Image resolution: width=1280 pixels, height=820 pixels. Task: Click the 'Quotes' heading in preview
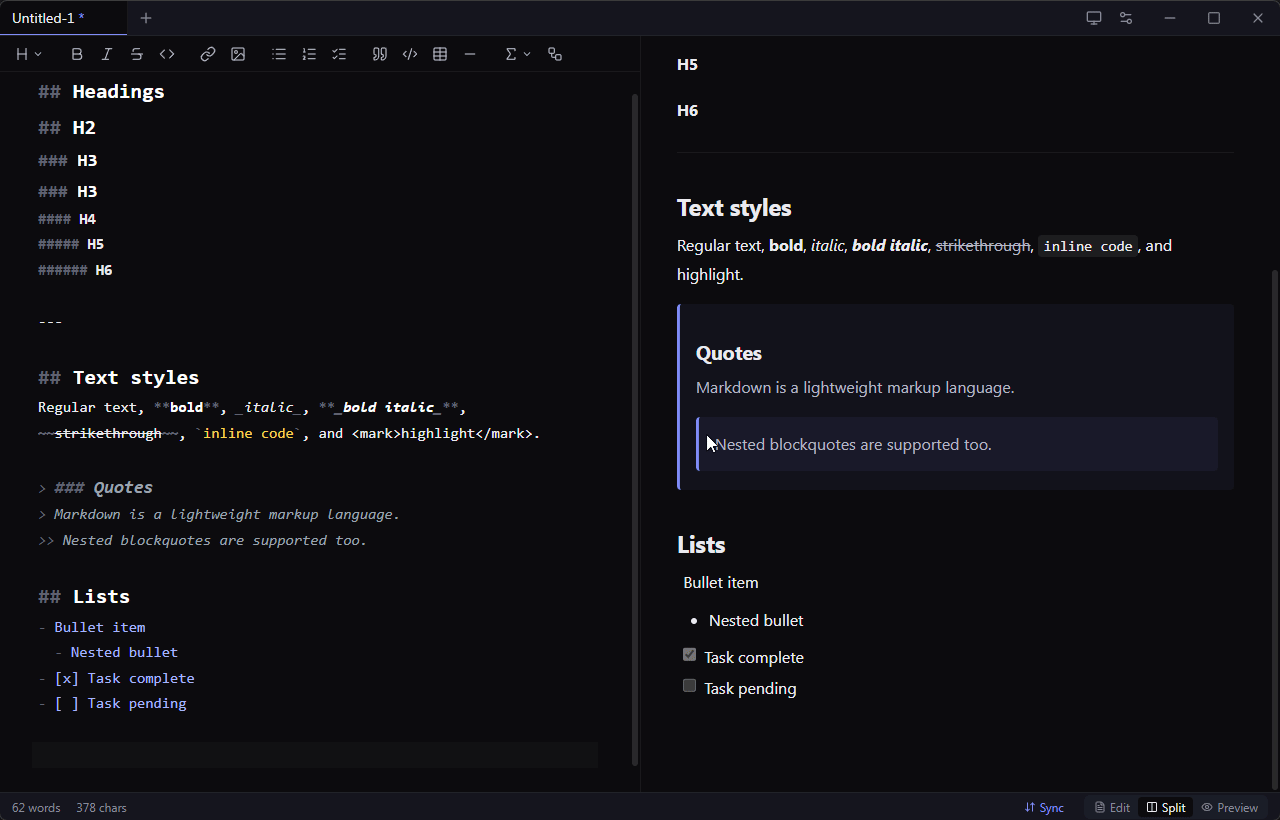pyautogui.click(x=729, y=354)
